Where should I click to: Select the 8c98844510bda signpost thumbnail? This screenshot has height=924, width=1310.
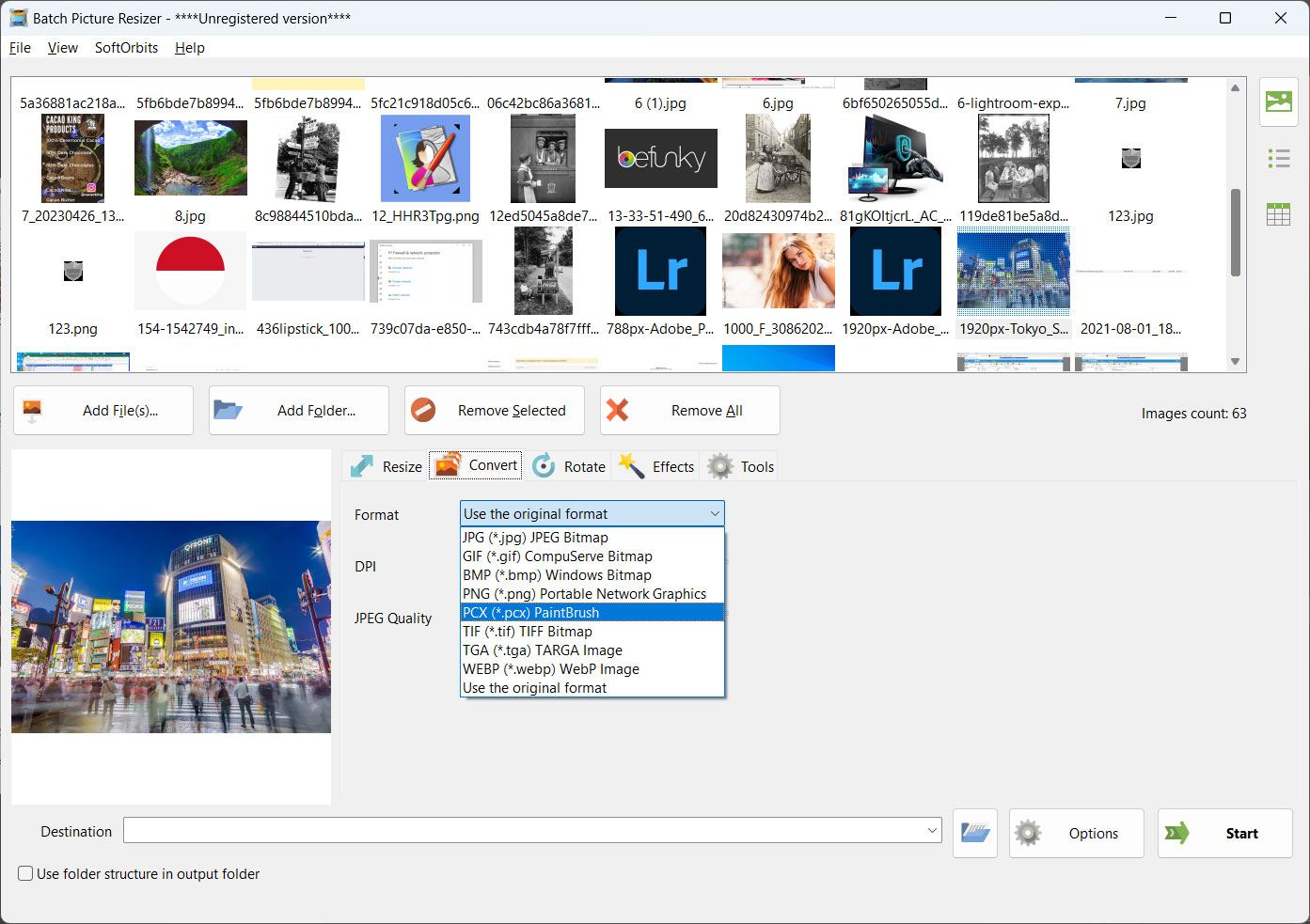(308, 158)
